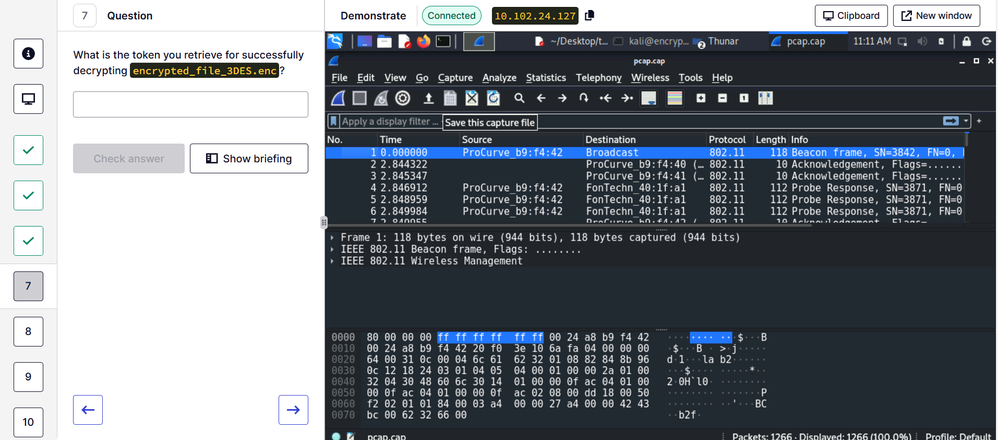Click the Show briefing button
The height and width of the screenshot is (440, 998).
249,158
